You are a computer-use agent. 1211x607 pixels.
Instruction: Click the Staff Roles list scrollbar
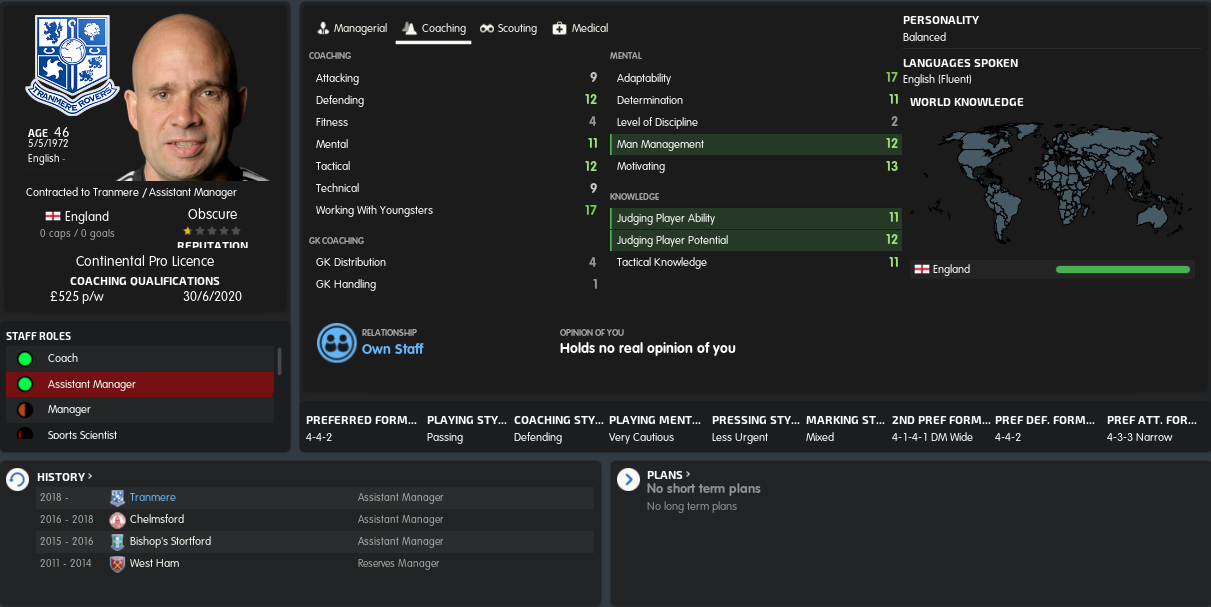point(279,361)
